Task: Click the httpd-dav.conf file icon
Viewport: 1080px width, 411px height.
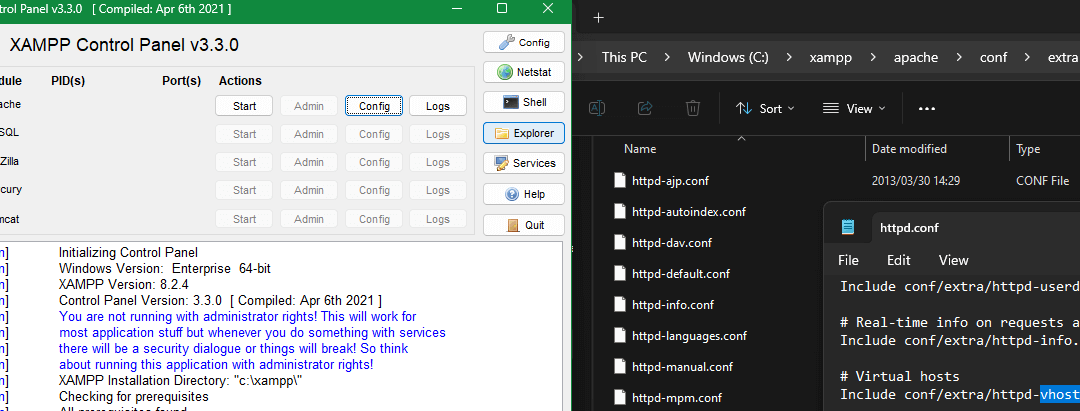Action: pyautogui.click(x=619, y=243)
